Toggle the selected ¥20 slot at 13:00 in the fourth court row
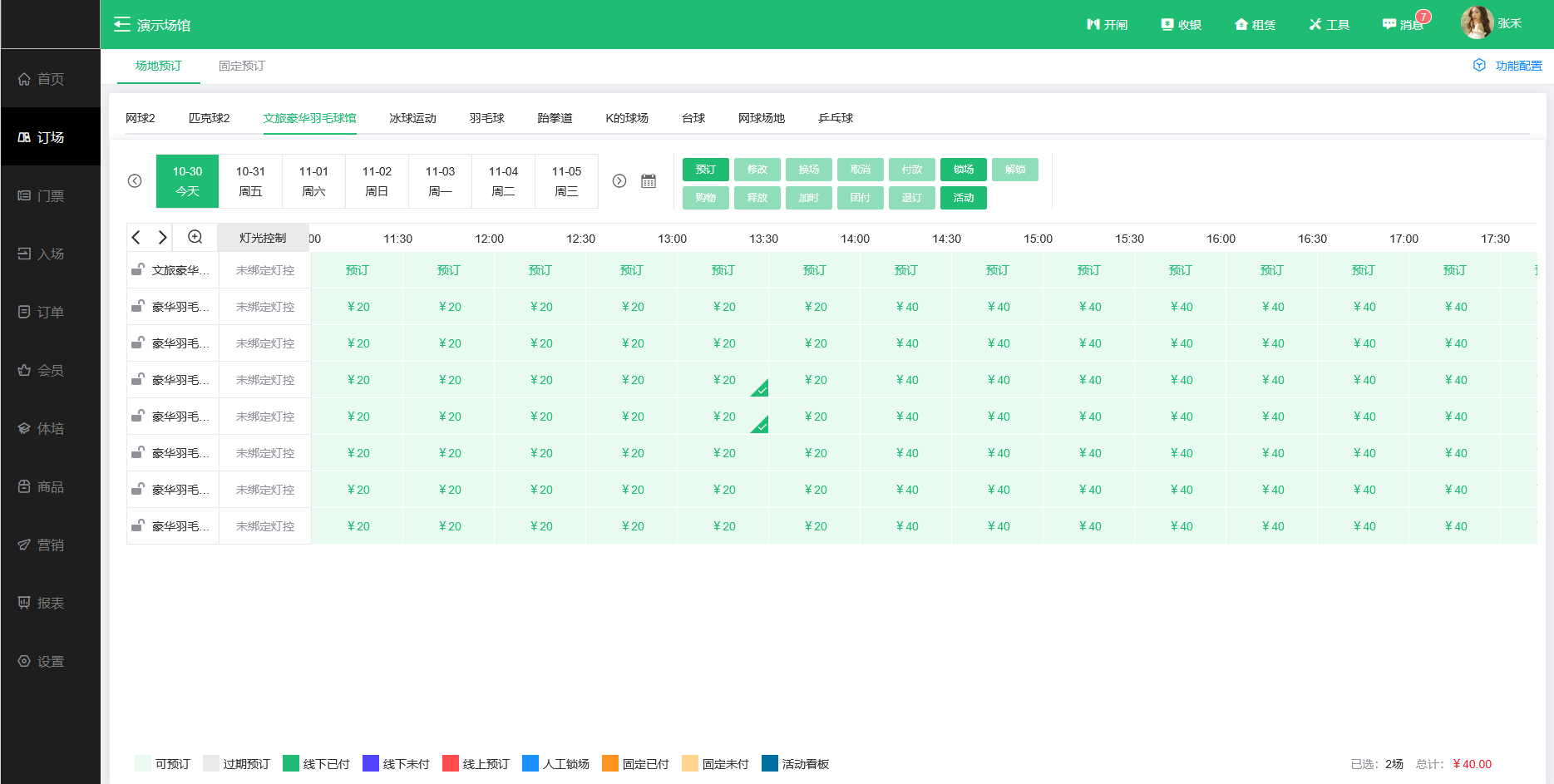This screenshot has height=784, width=1554. click(723, 380)
